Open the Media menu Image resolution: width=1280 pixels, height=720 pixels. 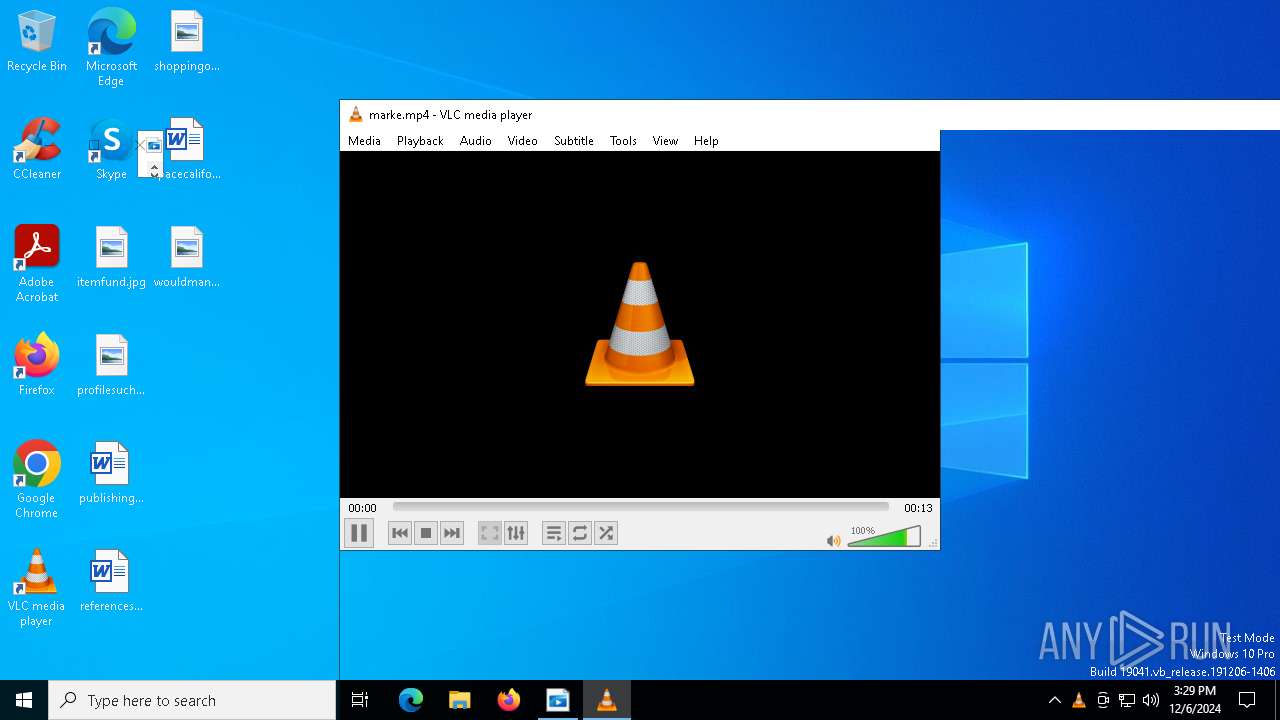pyautogui.click(x=364, y=141)
